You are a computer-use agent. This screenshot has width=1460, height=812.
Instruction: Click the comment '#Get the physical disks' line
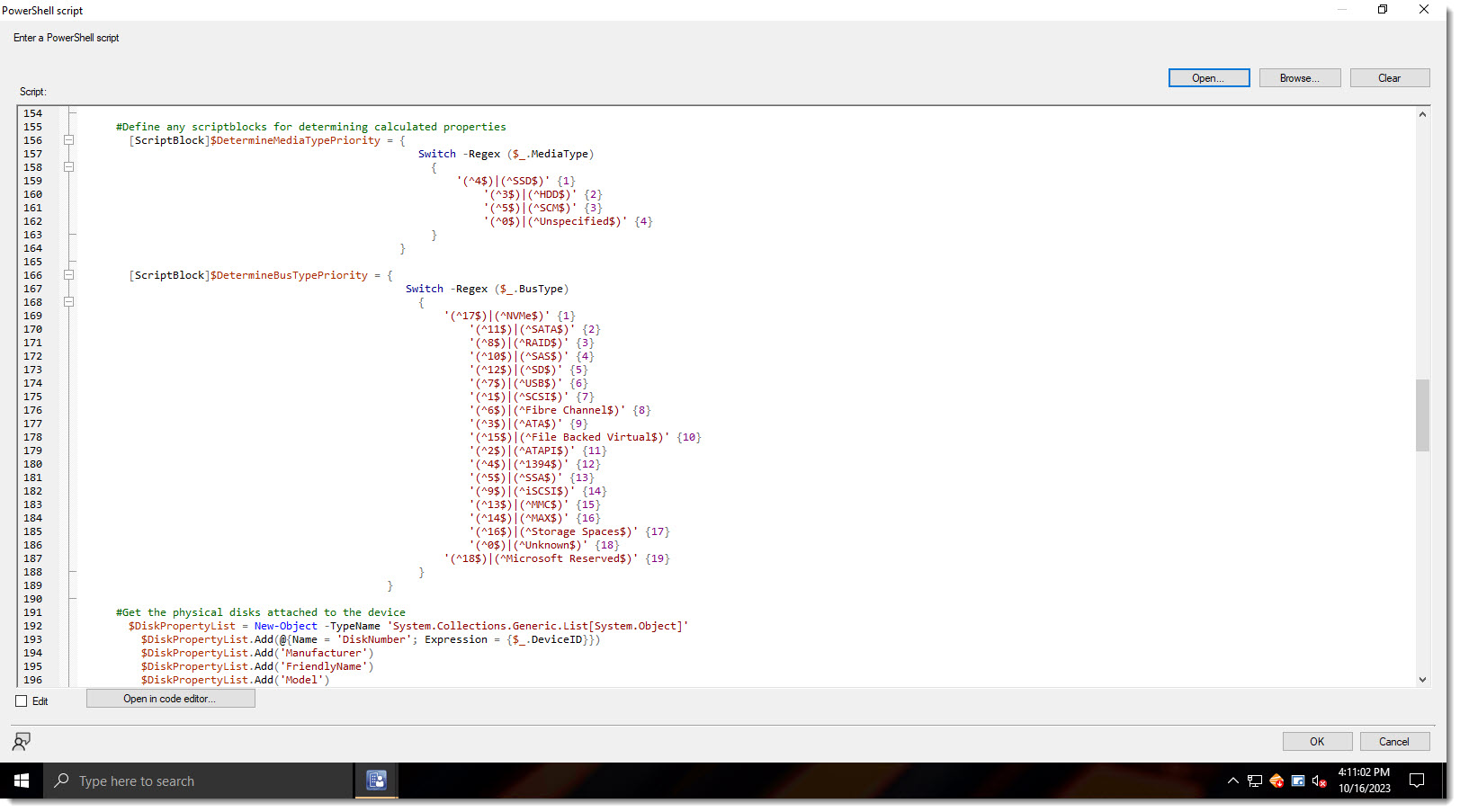point(261,612)
